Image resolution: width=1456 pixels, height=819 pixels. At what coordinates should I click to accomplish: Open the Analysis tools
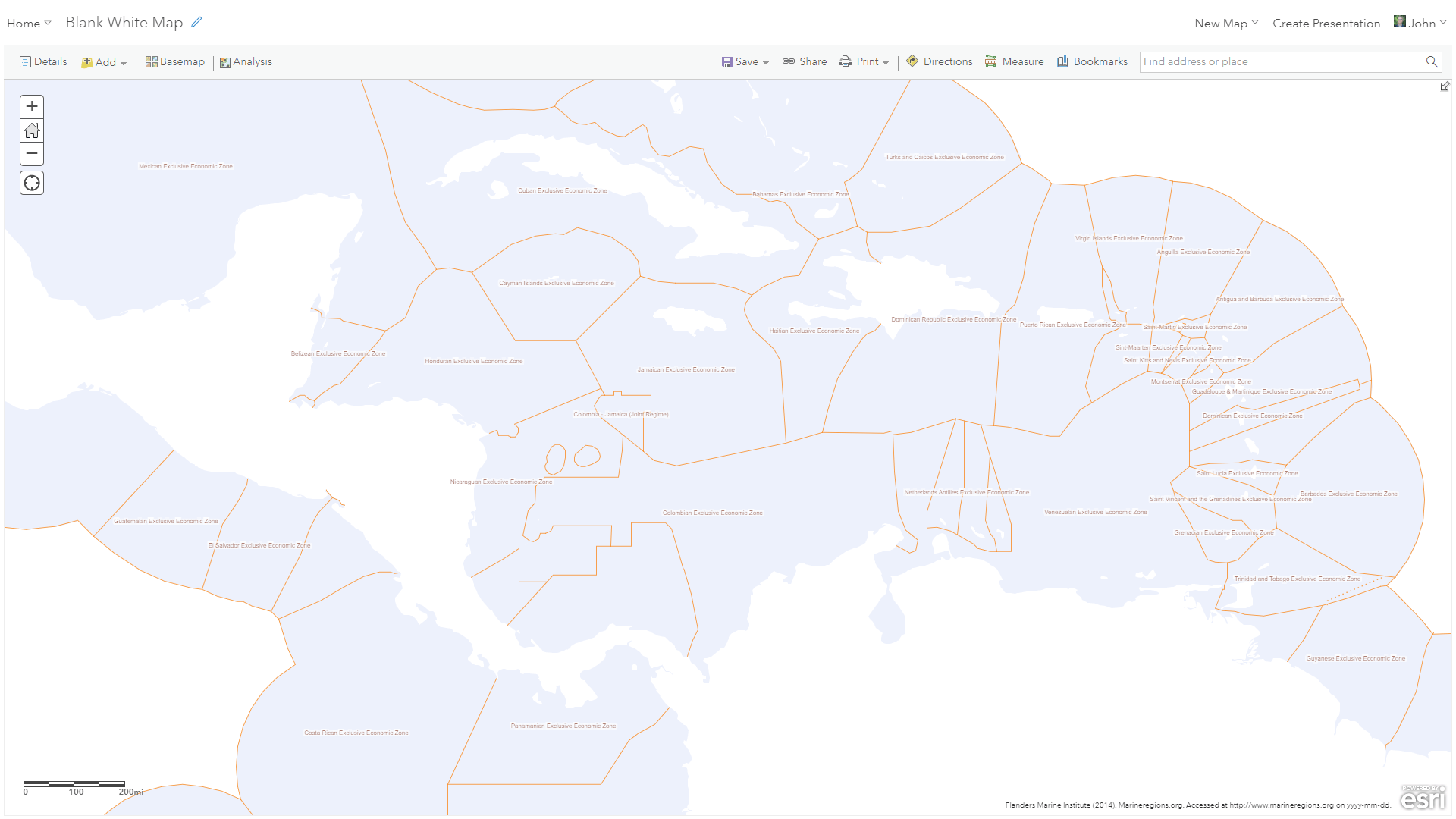click(x=246, y=61)
